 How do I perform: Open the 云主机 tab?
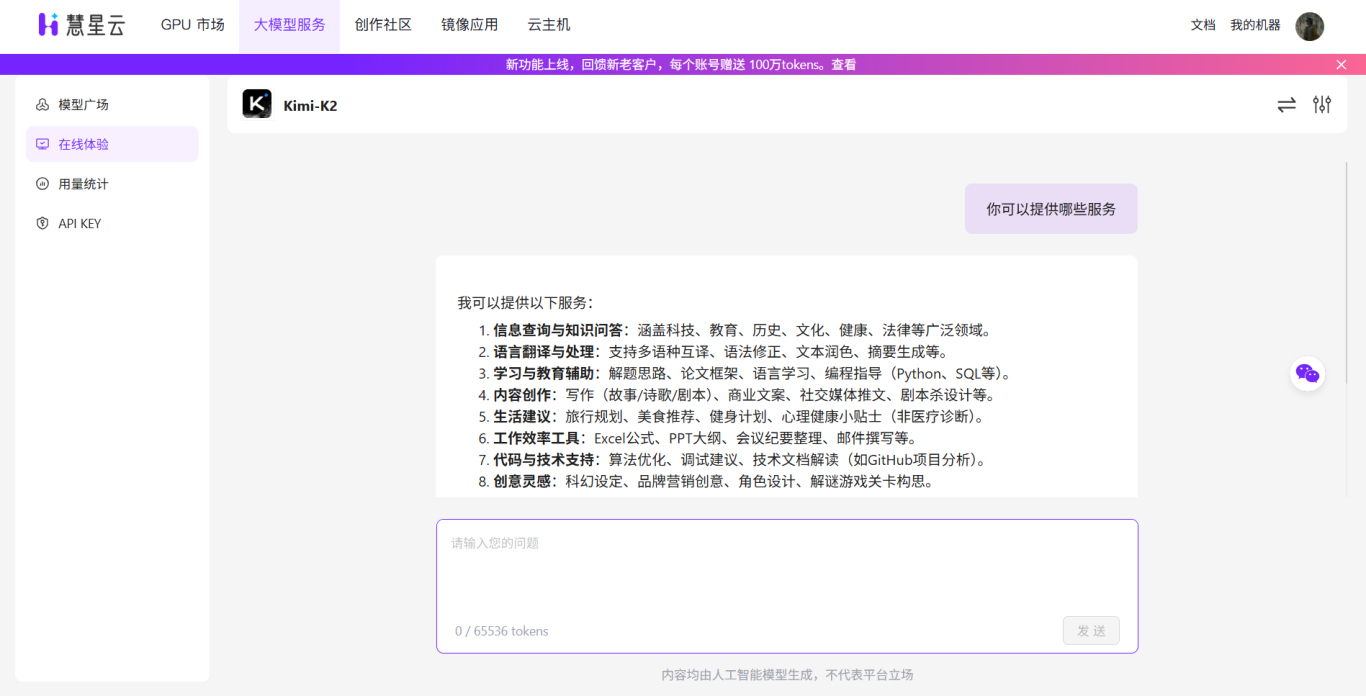tap(549, 25)
